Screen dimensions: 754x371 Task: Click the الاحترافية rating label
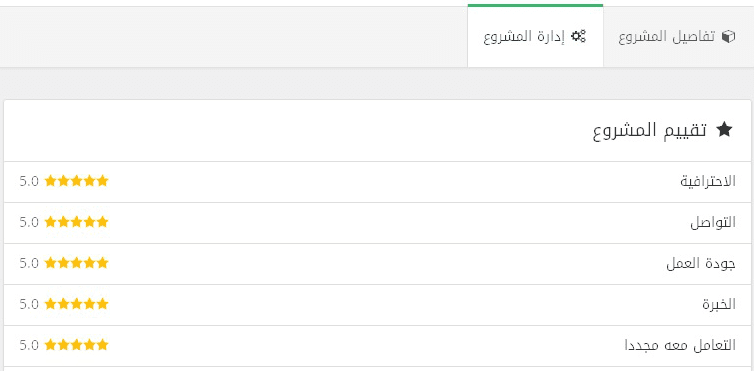708,181
